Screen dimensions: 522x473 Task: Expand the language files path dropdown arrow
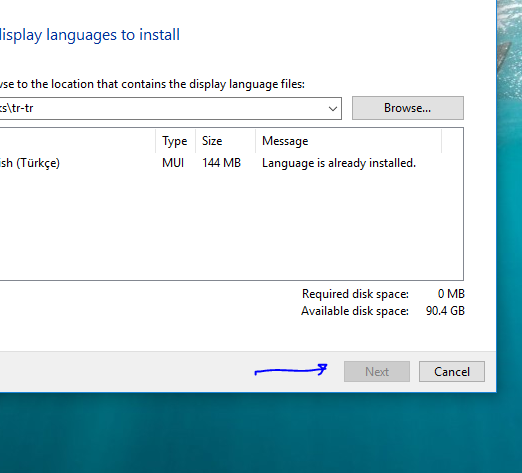(x=332, y=109)
